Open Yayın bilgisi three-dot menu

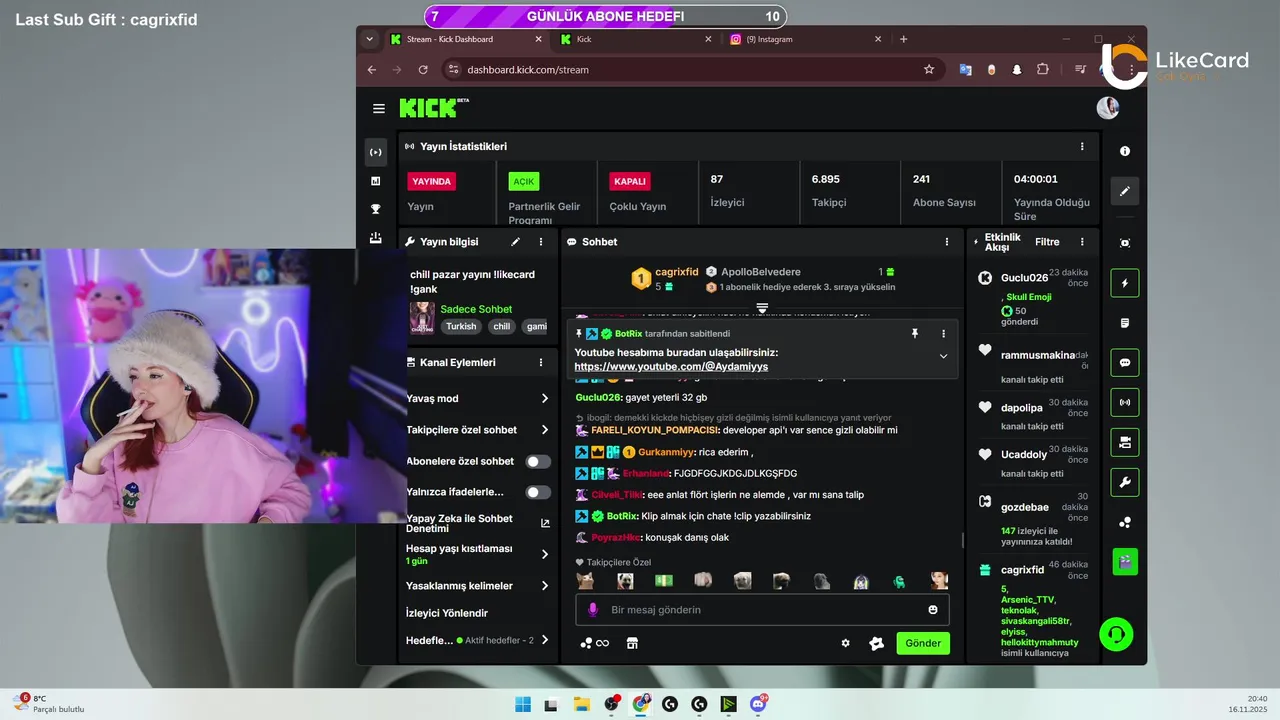(541, 242)
